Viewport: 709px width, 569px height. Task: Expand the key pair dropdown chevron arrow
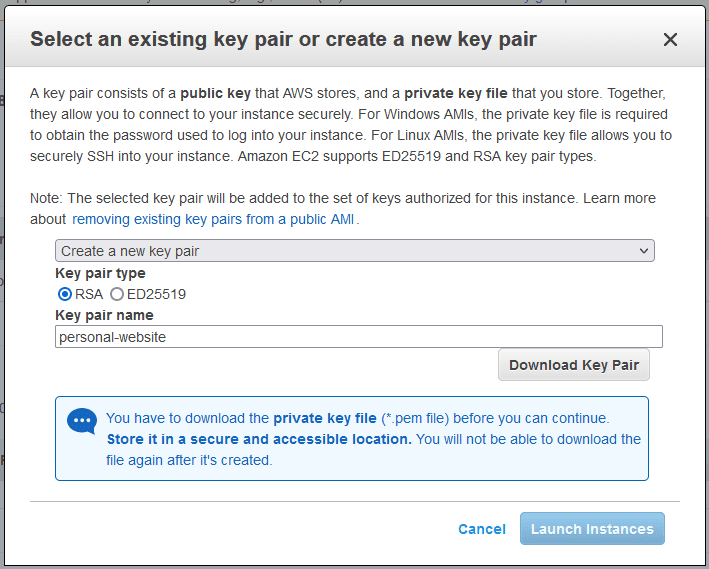click(644, 251)
